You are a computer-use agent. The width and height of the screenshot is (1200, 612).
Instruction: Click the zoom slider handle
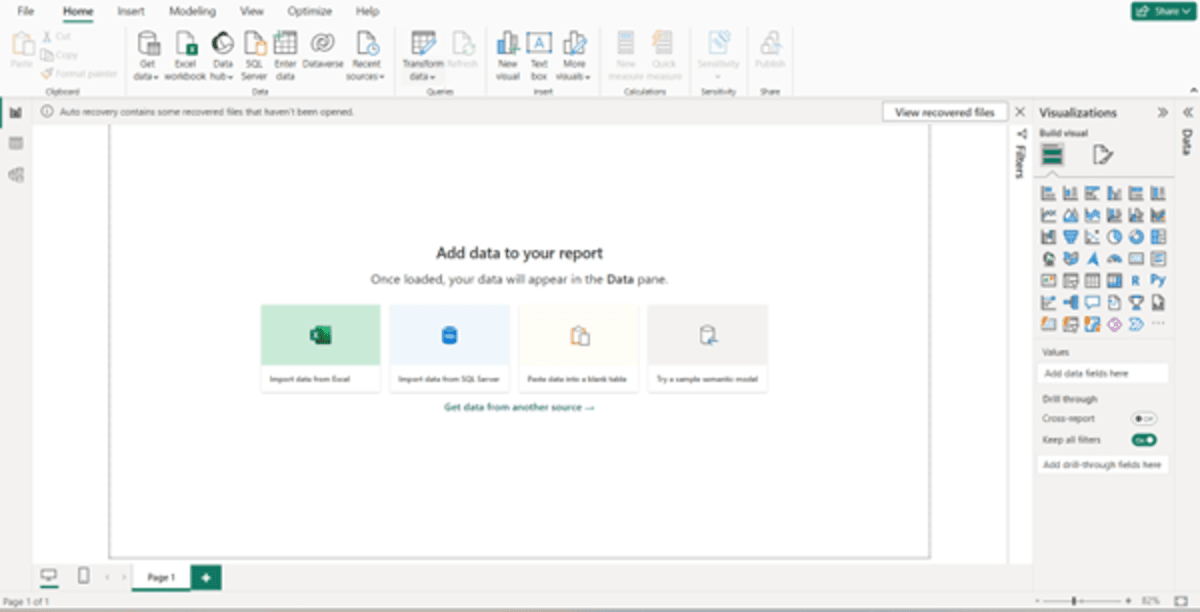click(x=1074, y=600)
